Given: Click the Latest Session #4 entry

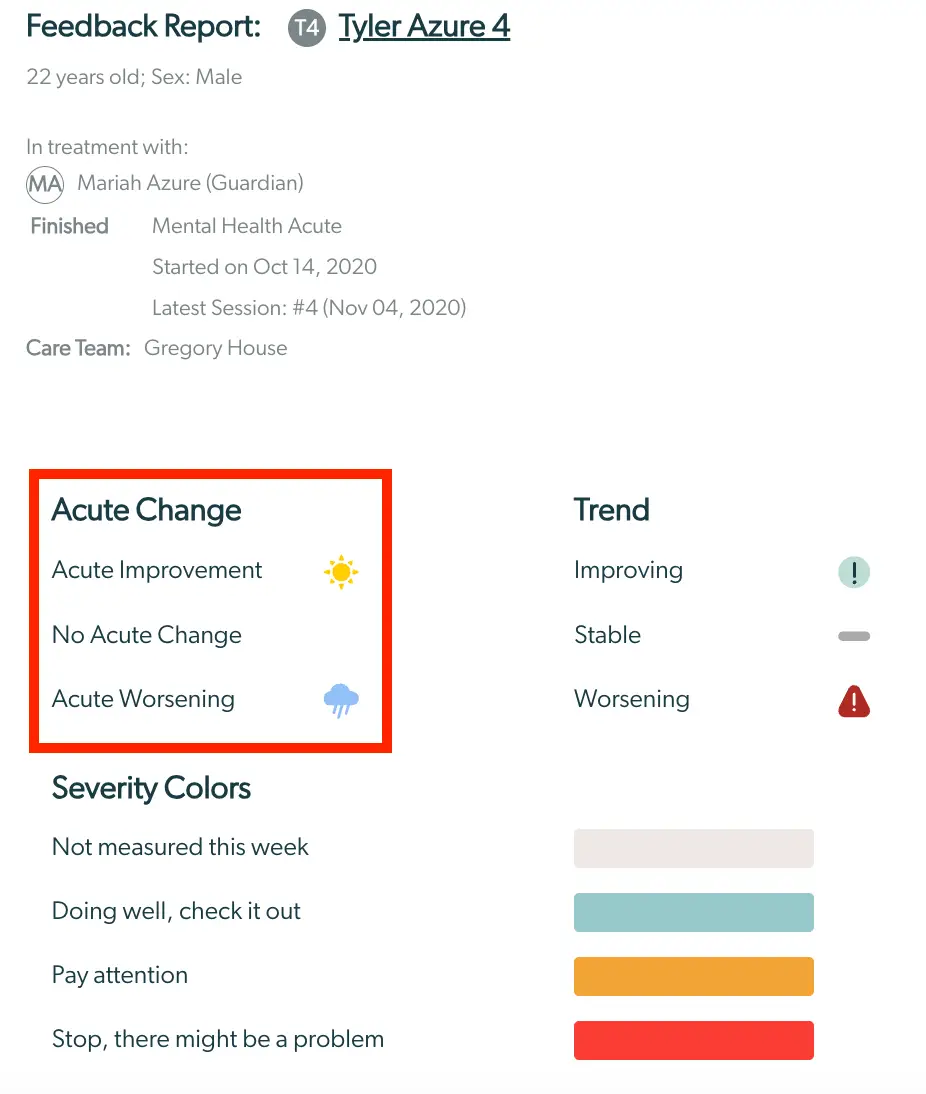Looking at the screenshot, I should pos(309,308).
